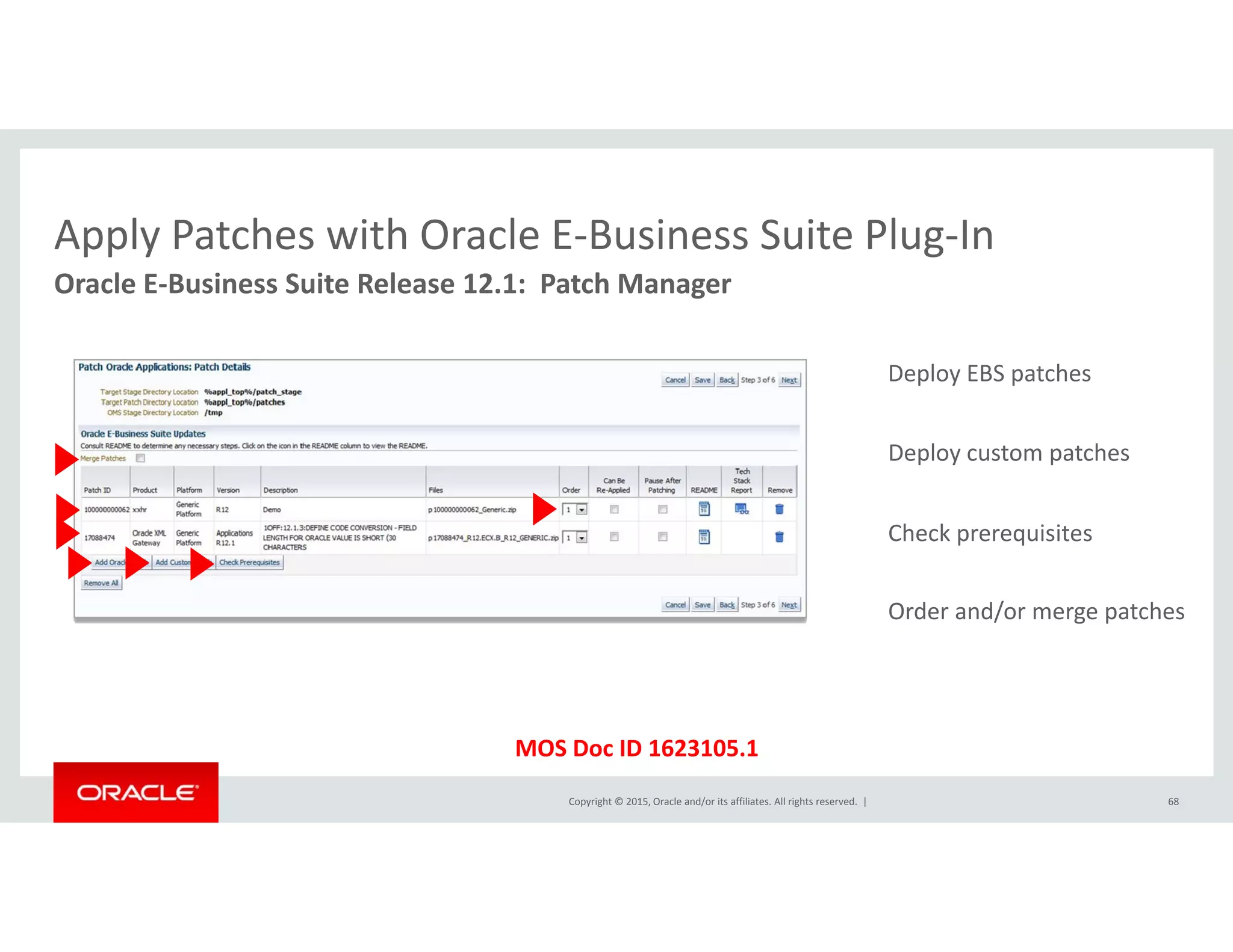Open README icon for patch 17088474
The image size is (1233, 952).
704,536
